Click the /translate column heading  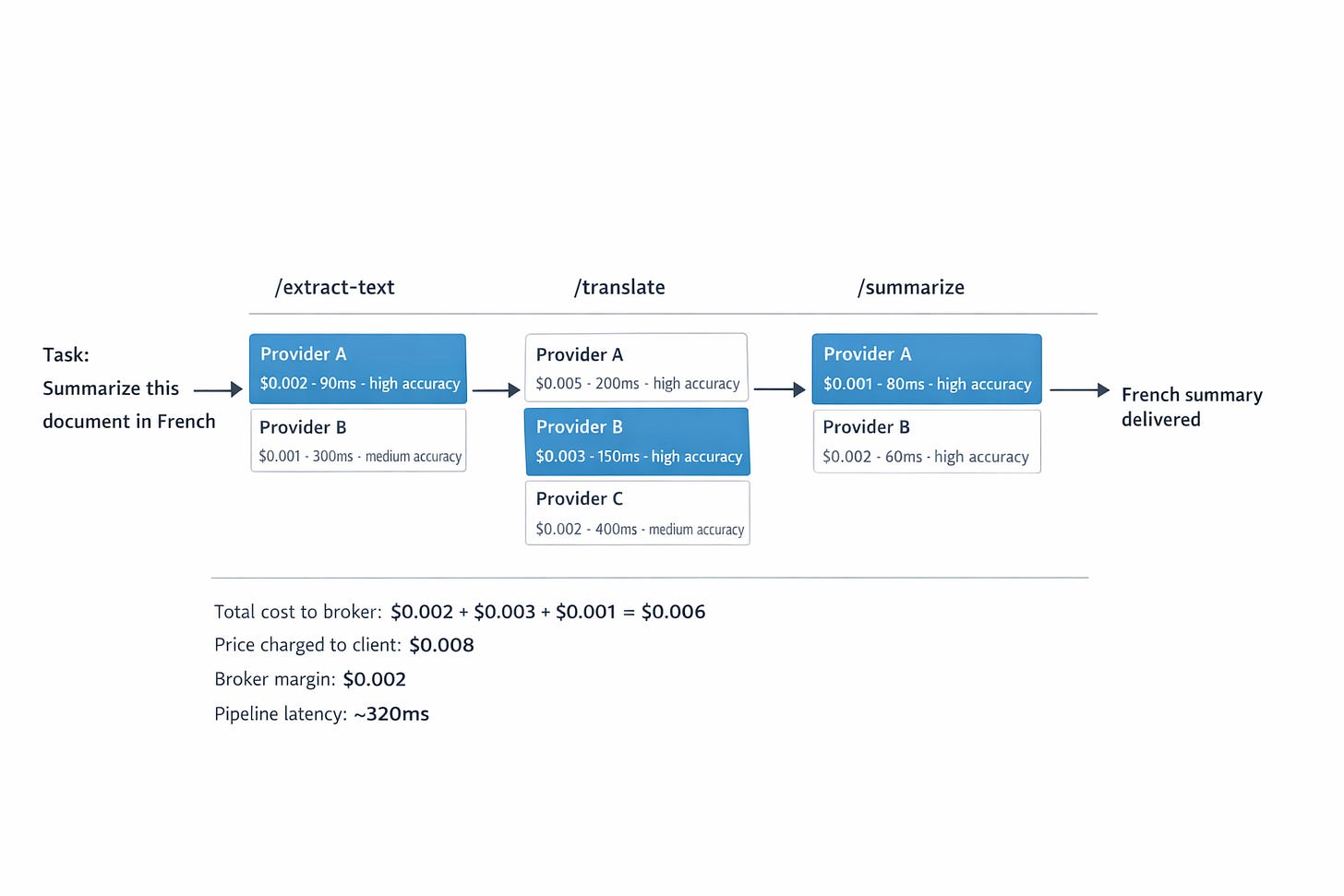point(619,287)
